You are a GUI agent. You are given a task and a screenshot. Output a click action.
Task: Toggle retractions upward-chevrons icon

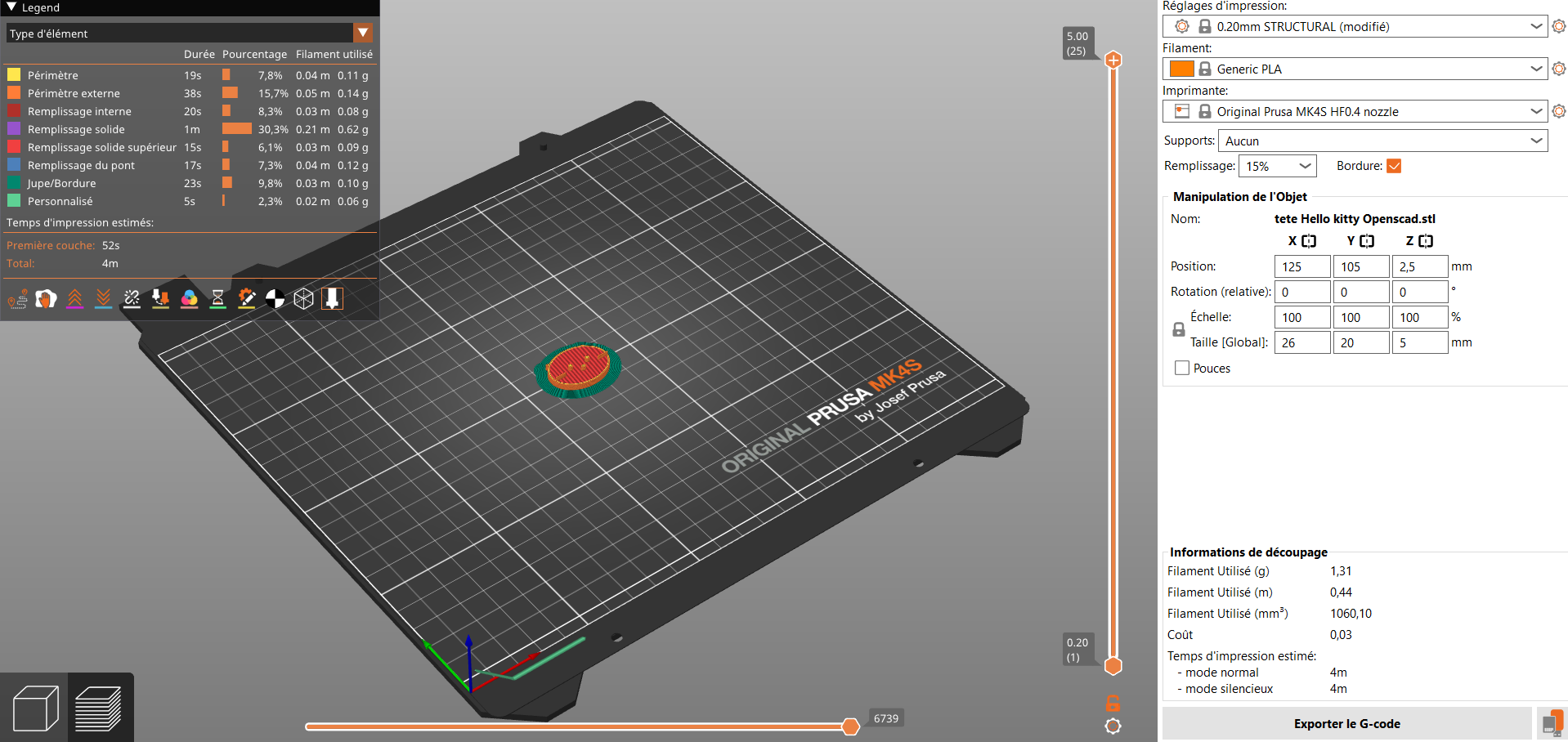pyautogui.click(x=74, y=299)
